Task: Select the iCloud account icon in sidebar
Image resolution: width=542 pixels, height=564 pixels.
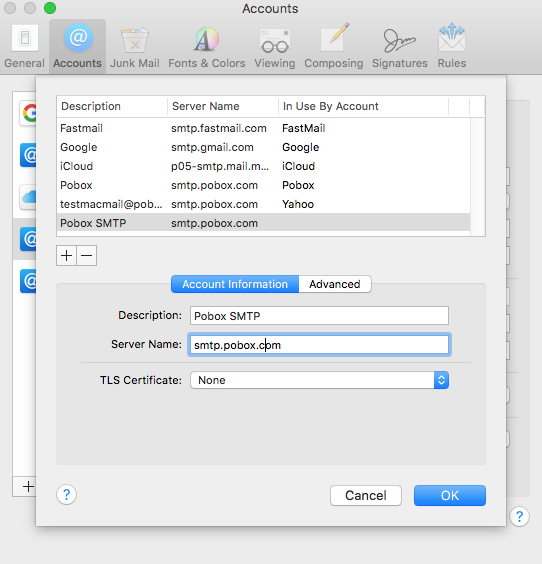Action: coord(29,197)
